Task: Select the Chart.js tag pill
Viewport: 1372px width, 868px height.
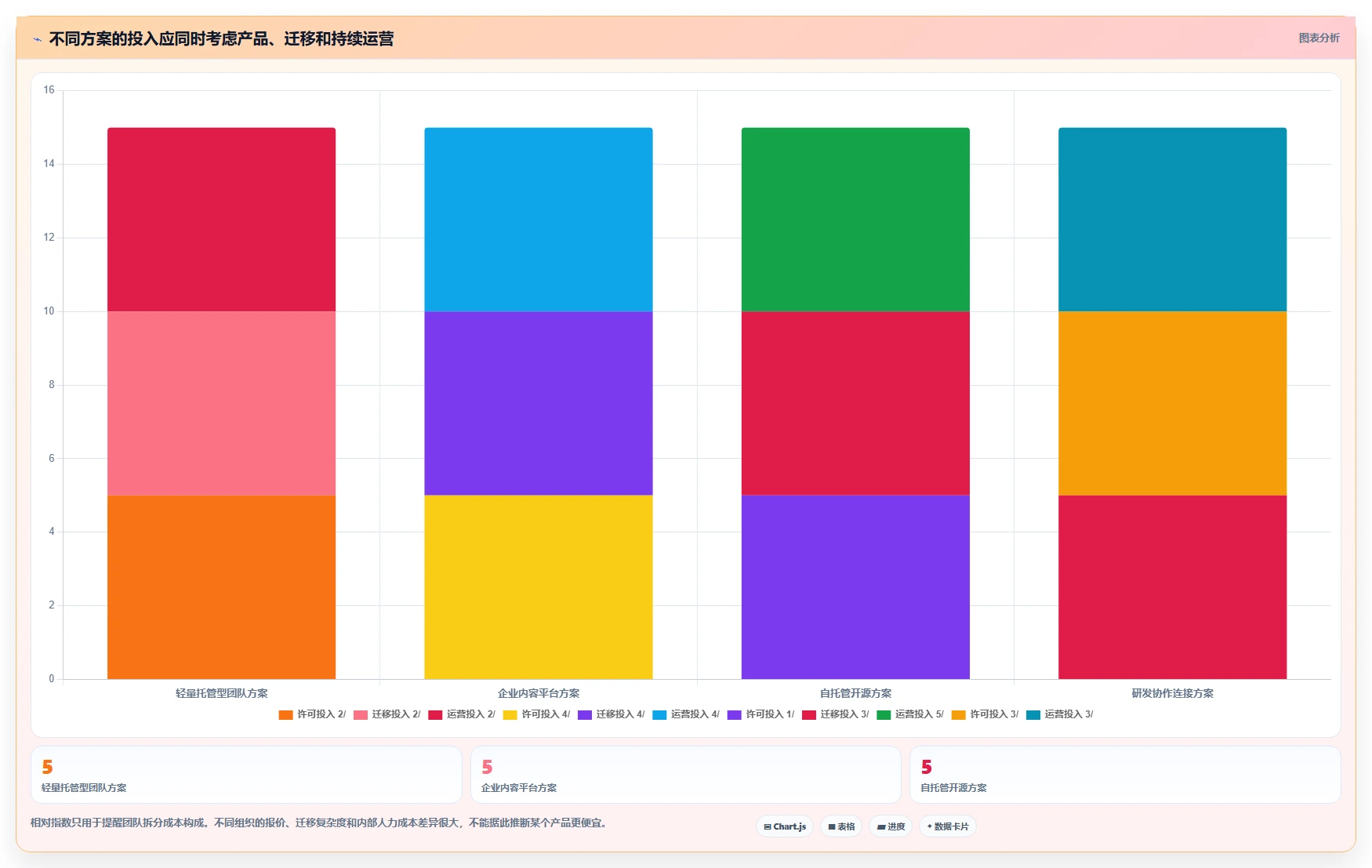Action: pos(785,826)
